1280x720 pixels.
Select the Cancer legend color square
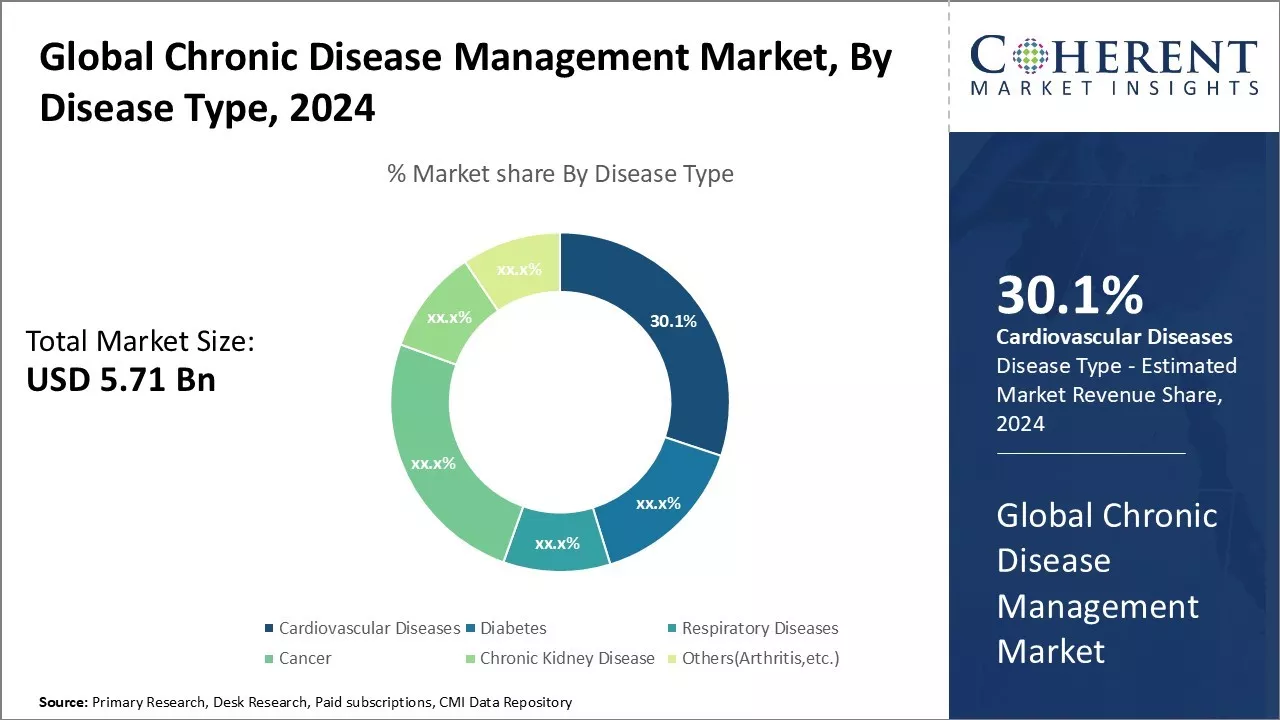[x=268, y=659]
